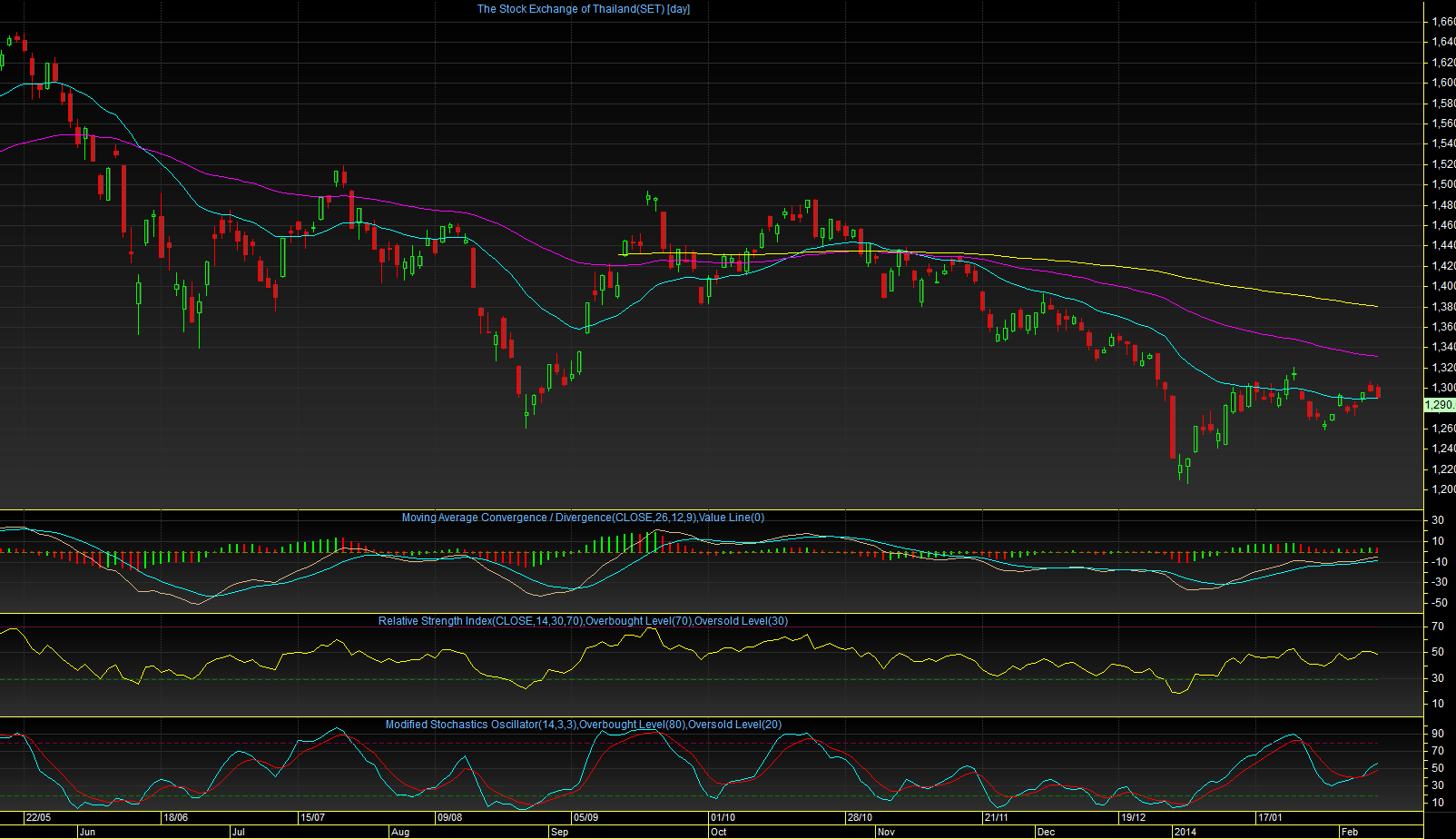1456x839 pixels.
Task: Select the 2014 year label
Action: 1185,832
